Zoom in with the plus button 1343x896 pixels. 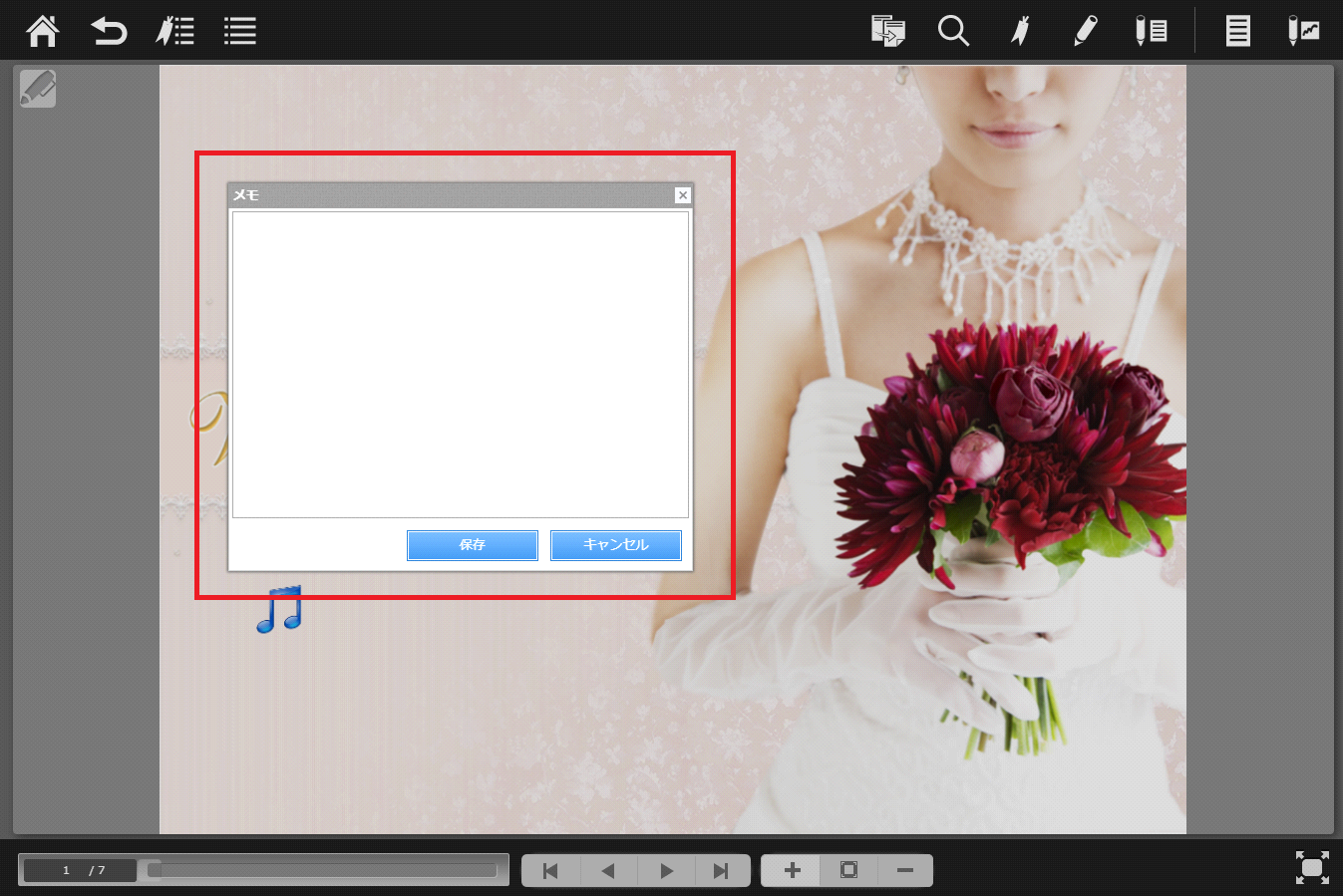(x=792, y=871)
